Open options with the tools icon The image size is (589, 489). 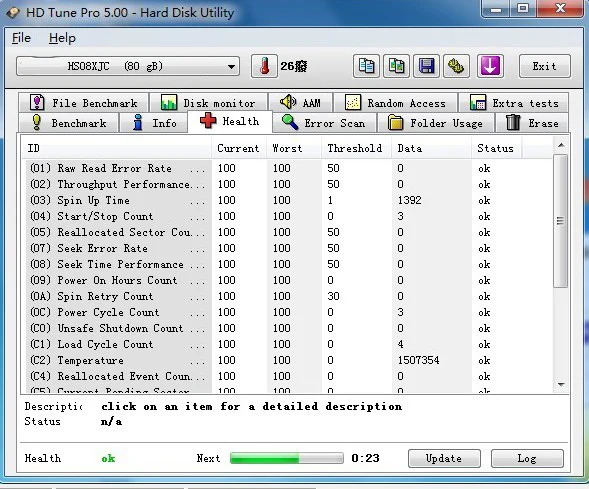456,66
